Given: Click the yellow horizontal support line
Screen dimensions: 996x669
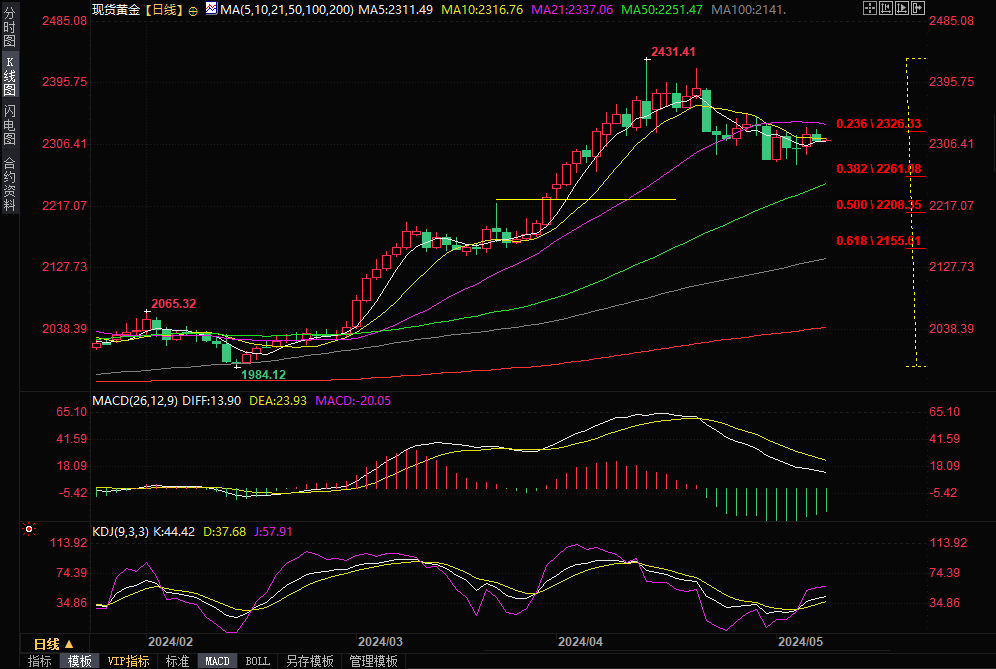Looking at the screenshot, I should point(586,199).
